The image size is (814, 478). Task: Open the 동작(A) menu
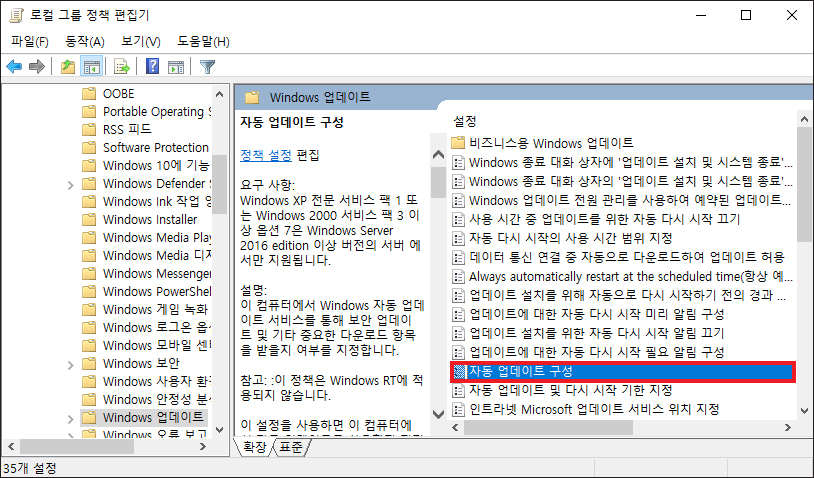tap(85, 42)
